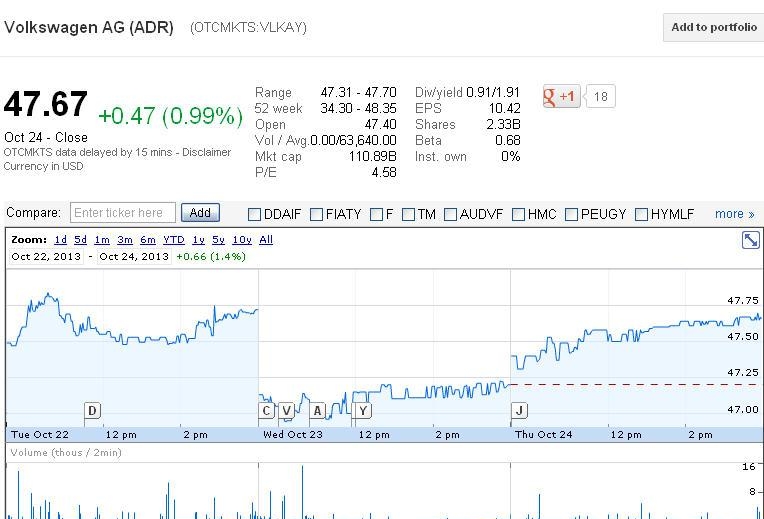This screenshot has width=764, height=519.
Task: Click the Tue Oct 22 date label
Action: 40,435
